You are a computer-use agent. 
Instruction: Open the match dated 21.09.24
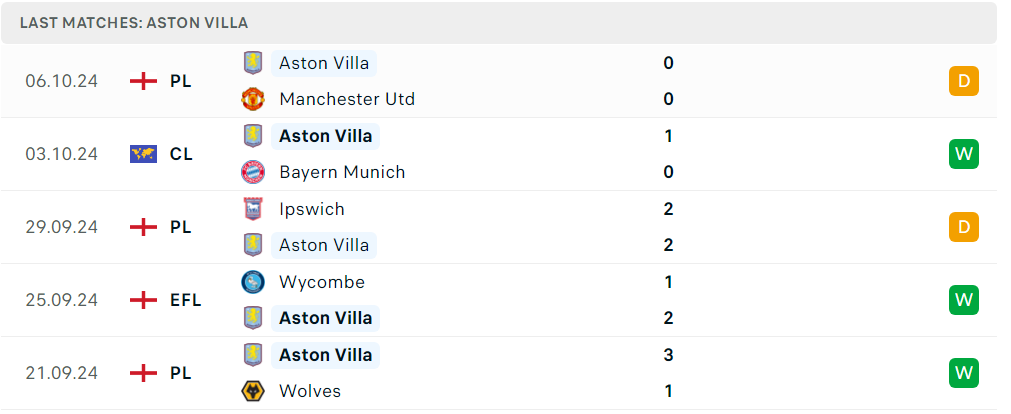(499, 373)
